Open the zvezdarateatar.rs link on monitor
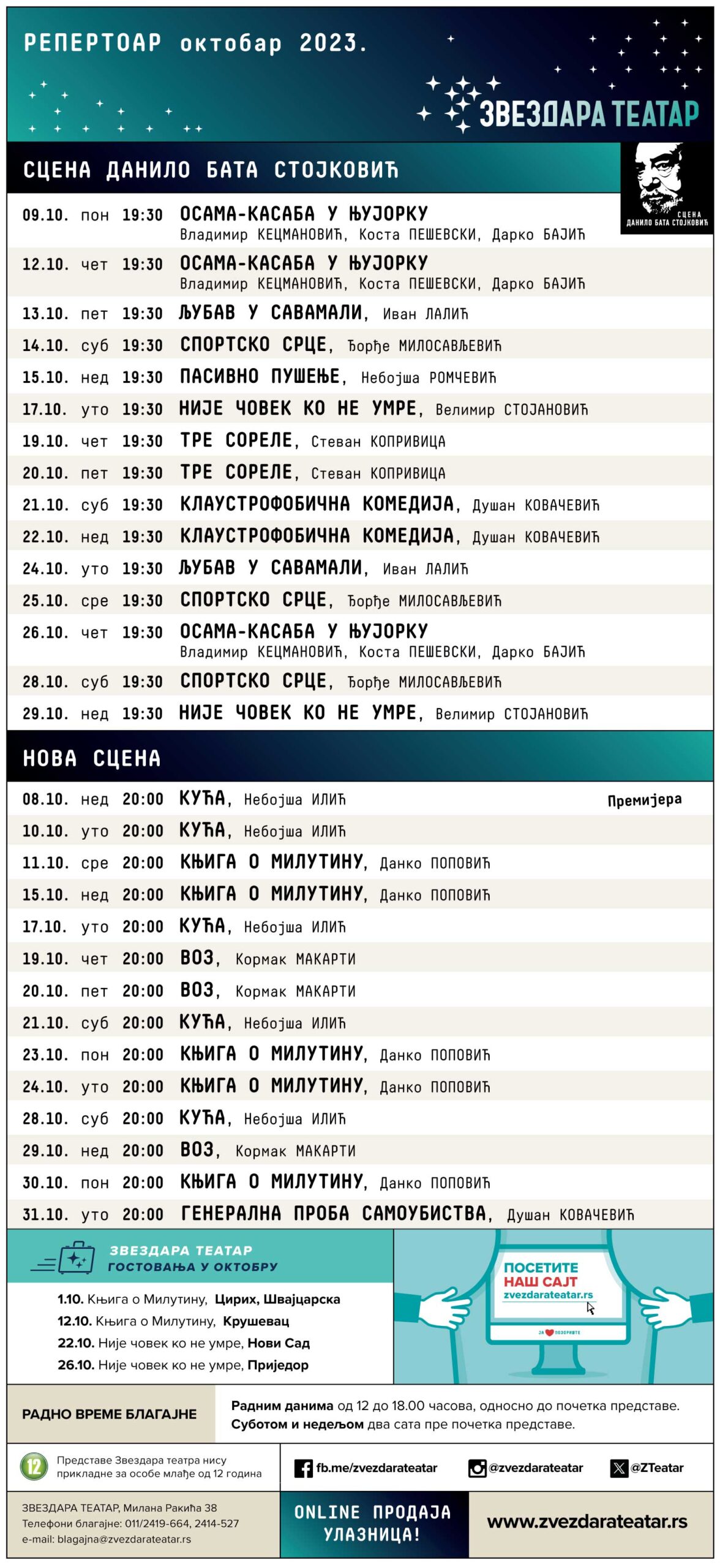The height and width of the screenshot is (1568, 720). [x=548, y=1295]
